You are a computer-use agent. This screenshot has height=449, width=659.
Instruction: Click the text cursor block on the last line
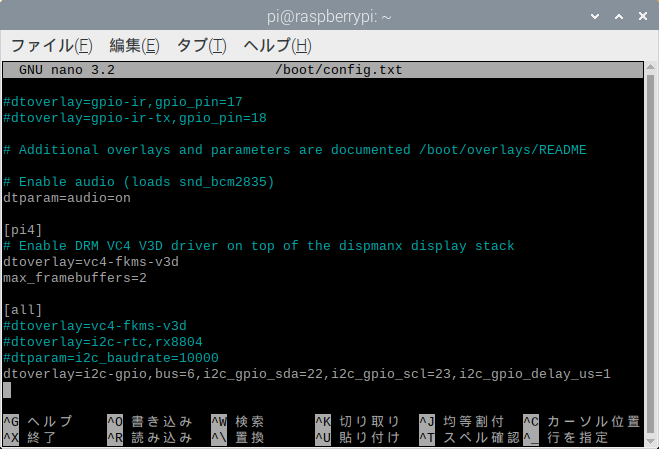coord(7,390)
